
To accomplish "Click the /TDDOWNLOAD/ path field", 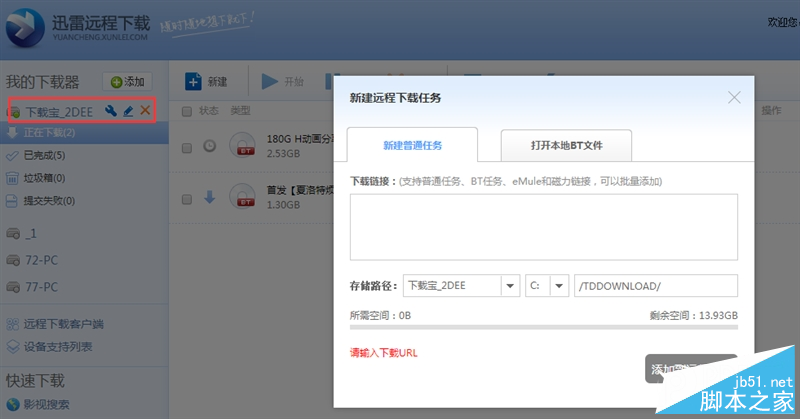I will (656, 286).
